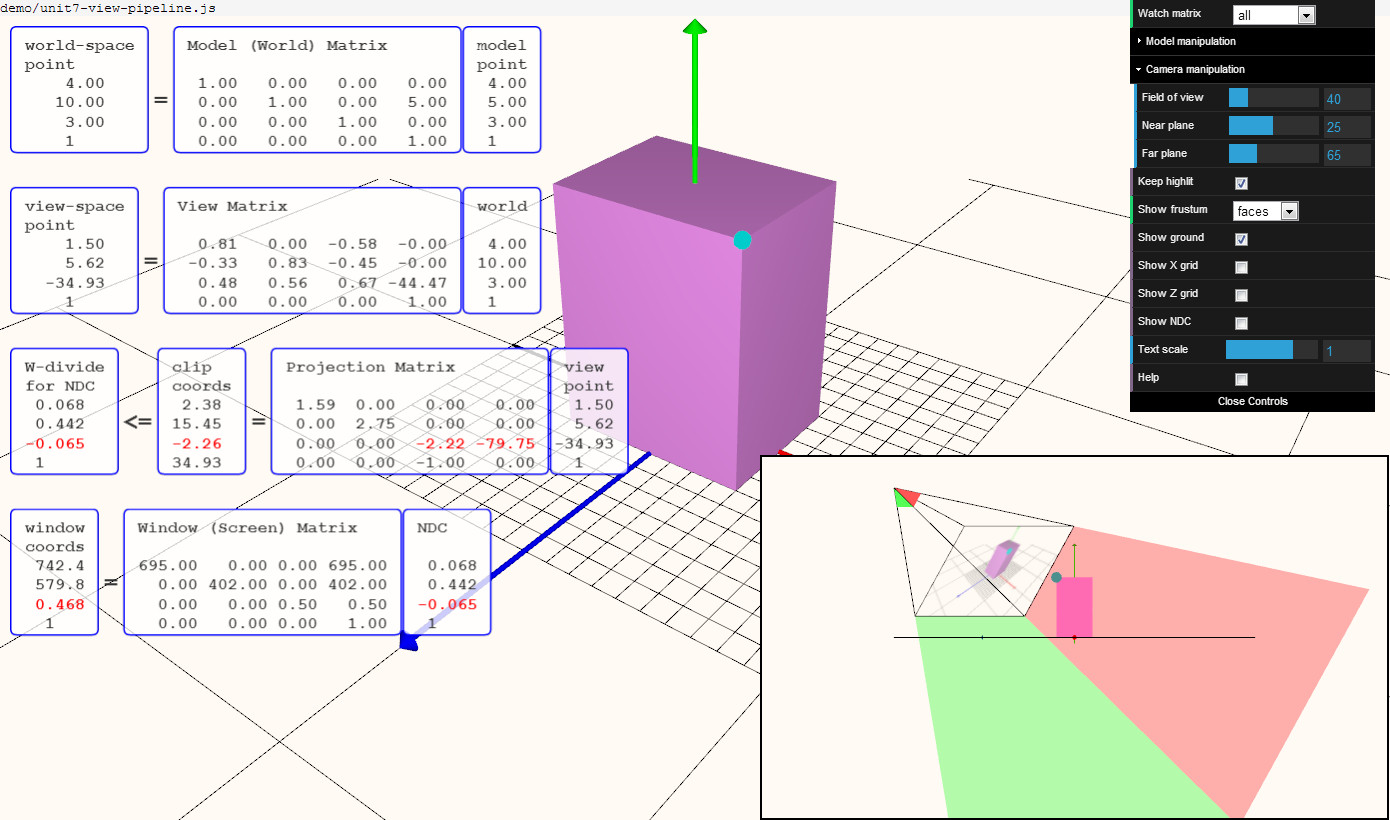Enable the Show X grid checkbox
This screenshot has height=820, width=1390.
click(x=1241, y=267)
